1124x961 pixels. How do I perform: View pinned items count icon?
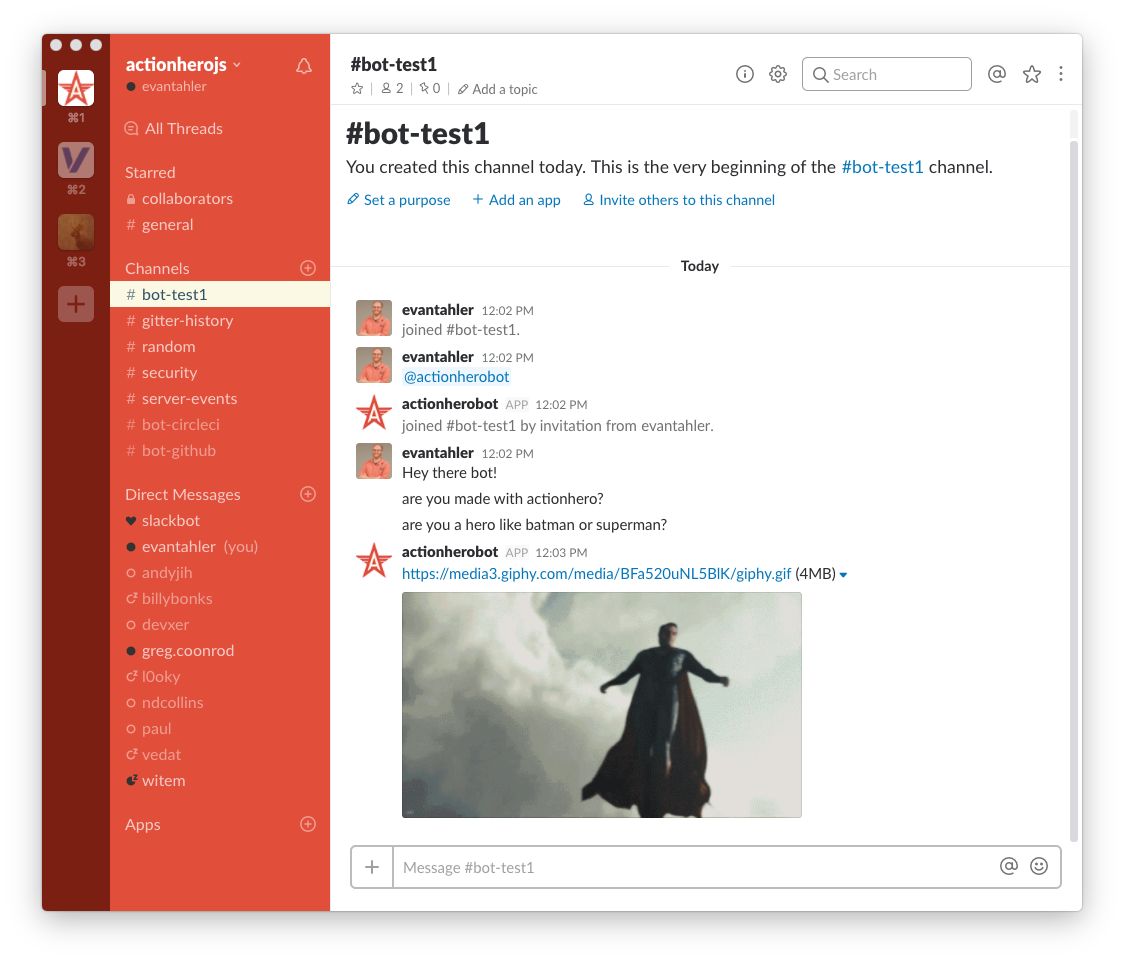[x=430, y=89]
